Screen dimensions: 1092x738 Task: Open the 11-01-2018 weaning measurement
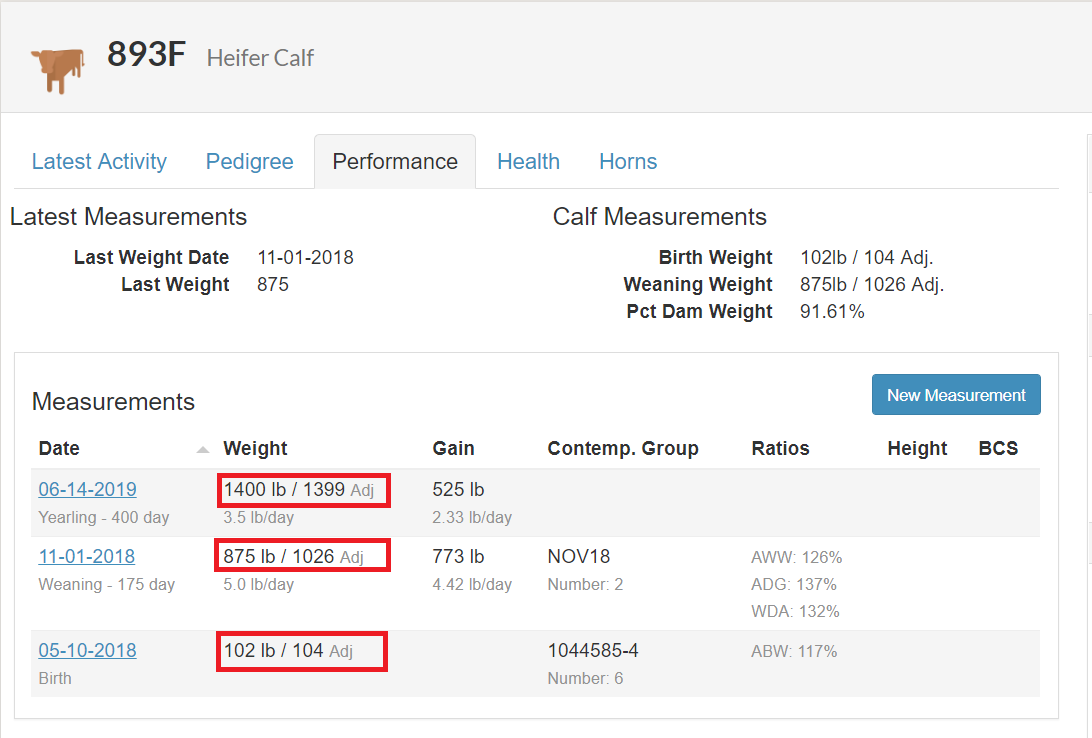point(87,557)
